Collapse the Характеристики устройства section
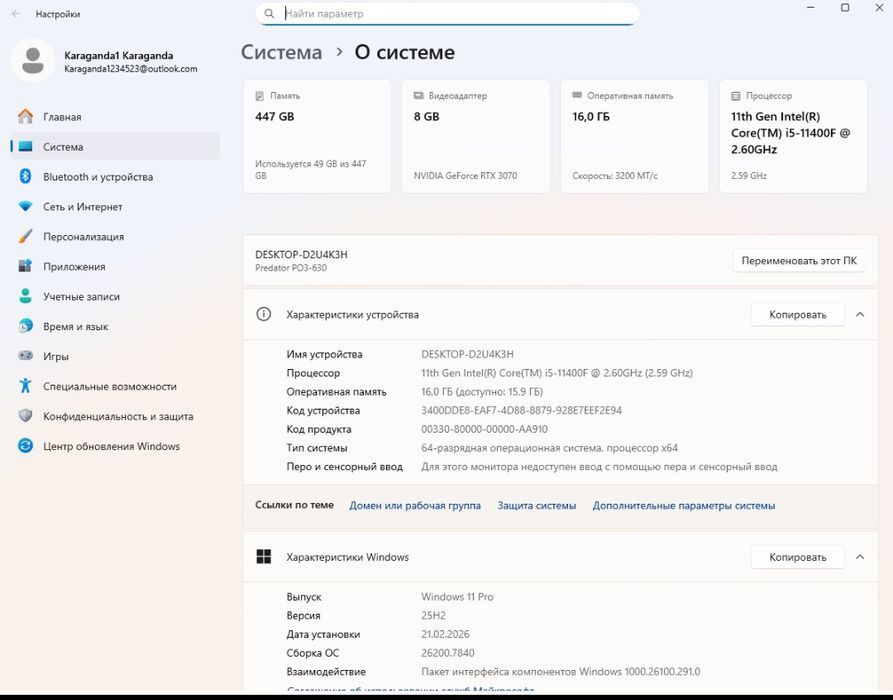The width and height of the screenshot is (893, 700). [860, 315]
